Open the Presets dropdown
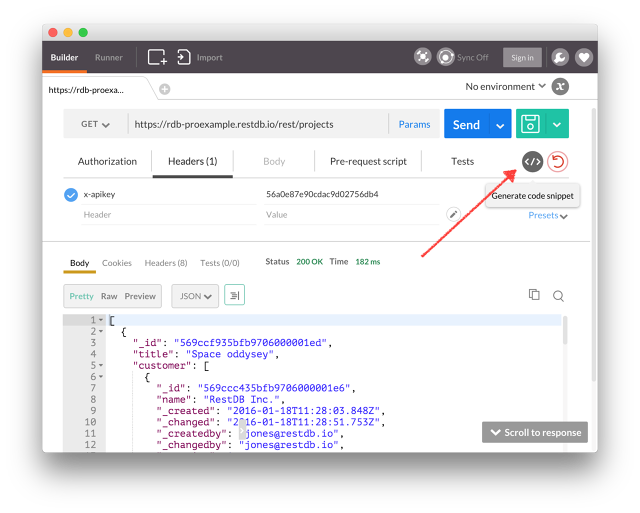 [547, 215]
